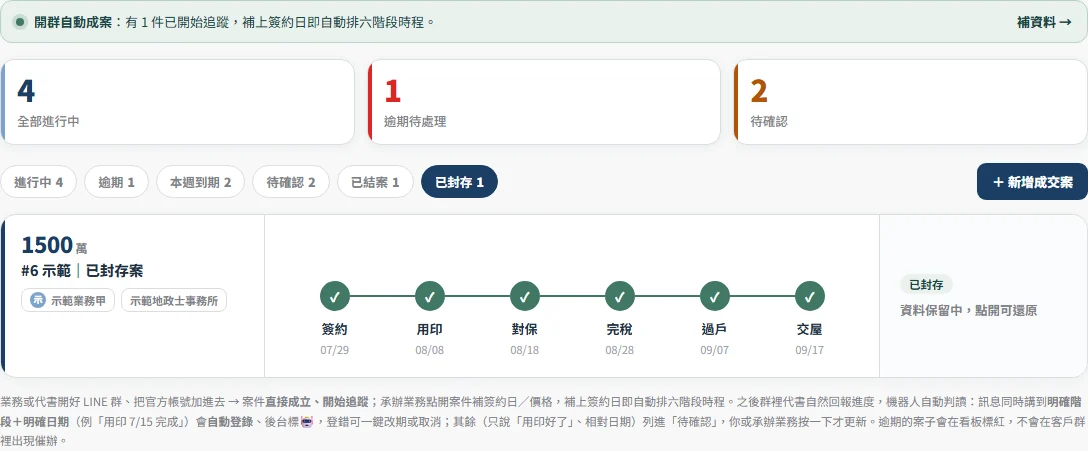1088x451 pixels.
Task: Click the 交屋 stage checkmark circle
Action: 810,296
